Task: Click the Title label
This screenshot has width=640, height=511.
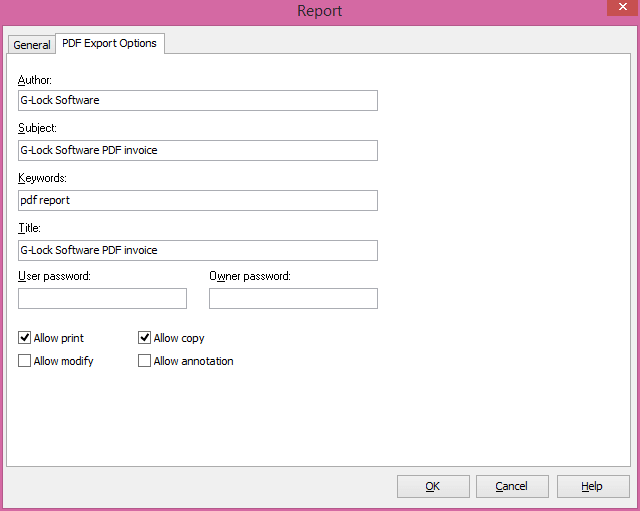Action: (29, 228)
